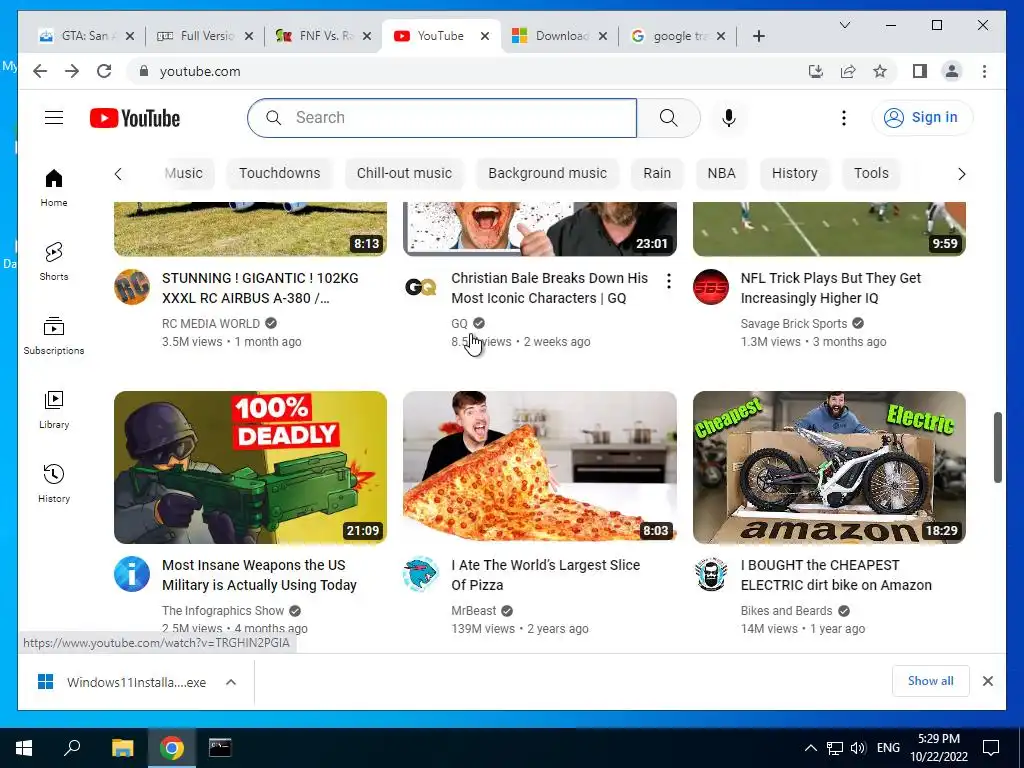Show hidden system tray icons
Viewport: 1024px width, 768px height.
pos(810,748)
